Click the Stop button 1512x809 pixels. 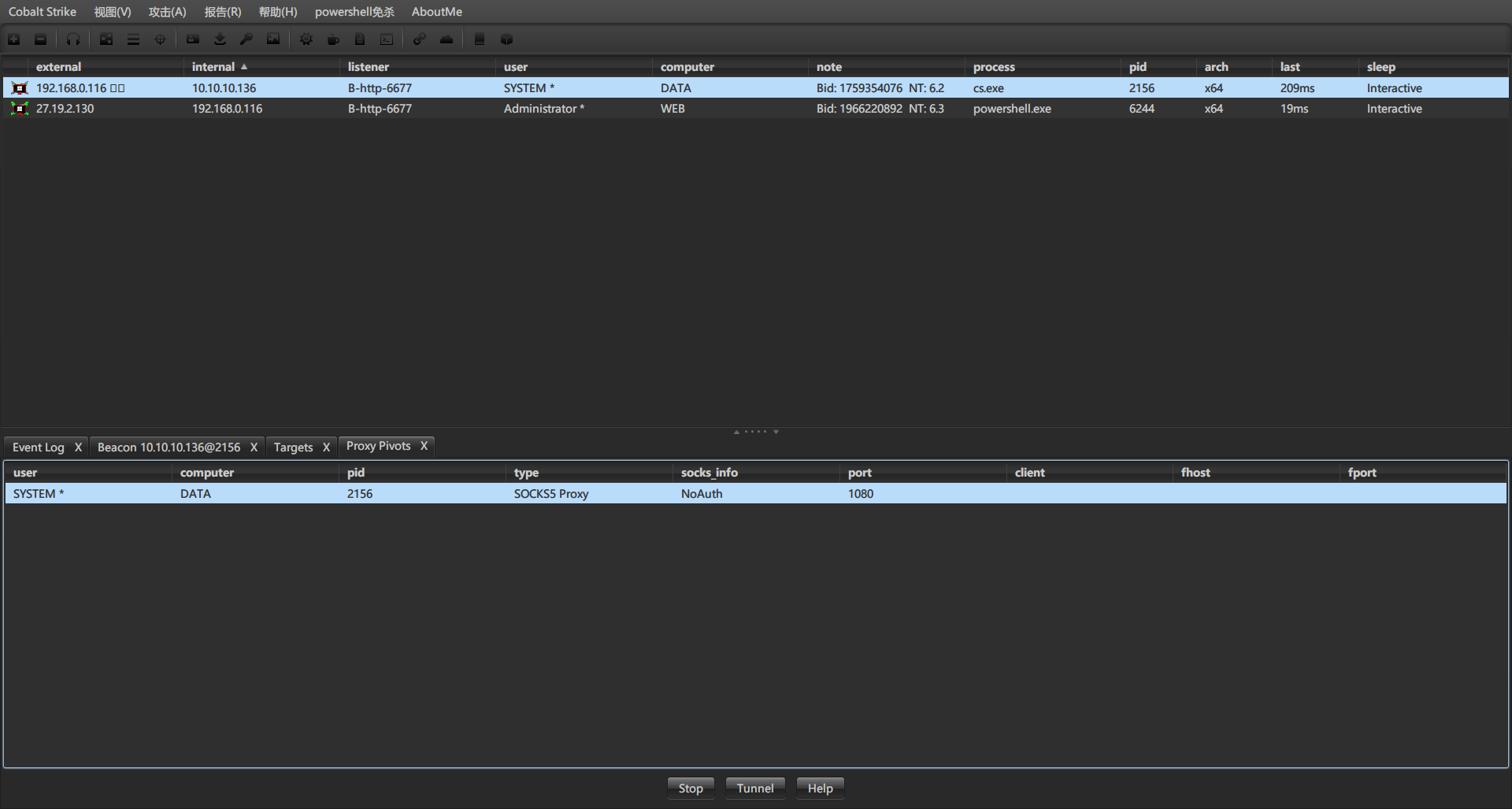691,788
